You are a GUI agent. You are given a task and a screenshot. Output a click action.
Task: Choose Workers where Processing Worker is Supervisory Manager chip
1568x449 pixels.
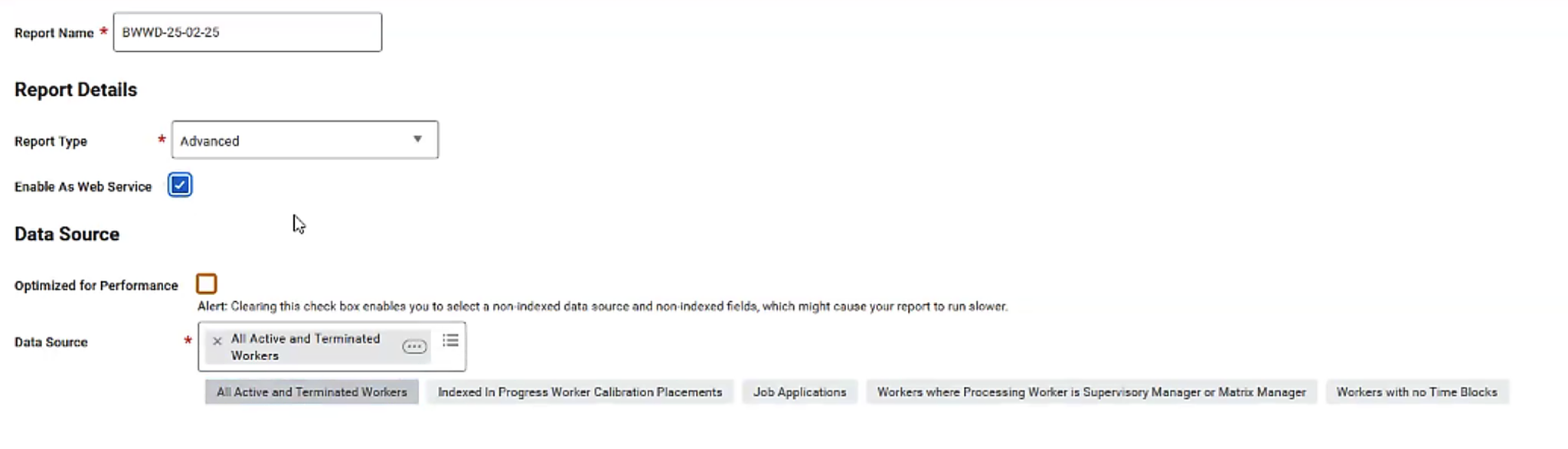click(1091, 392)
